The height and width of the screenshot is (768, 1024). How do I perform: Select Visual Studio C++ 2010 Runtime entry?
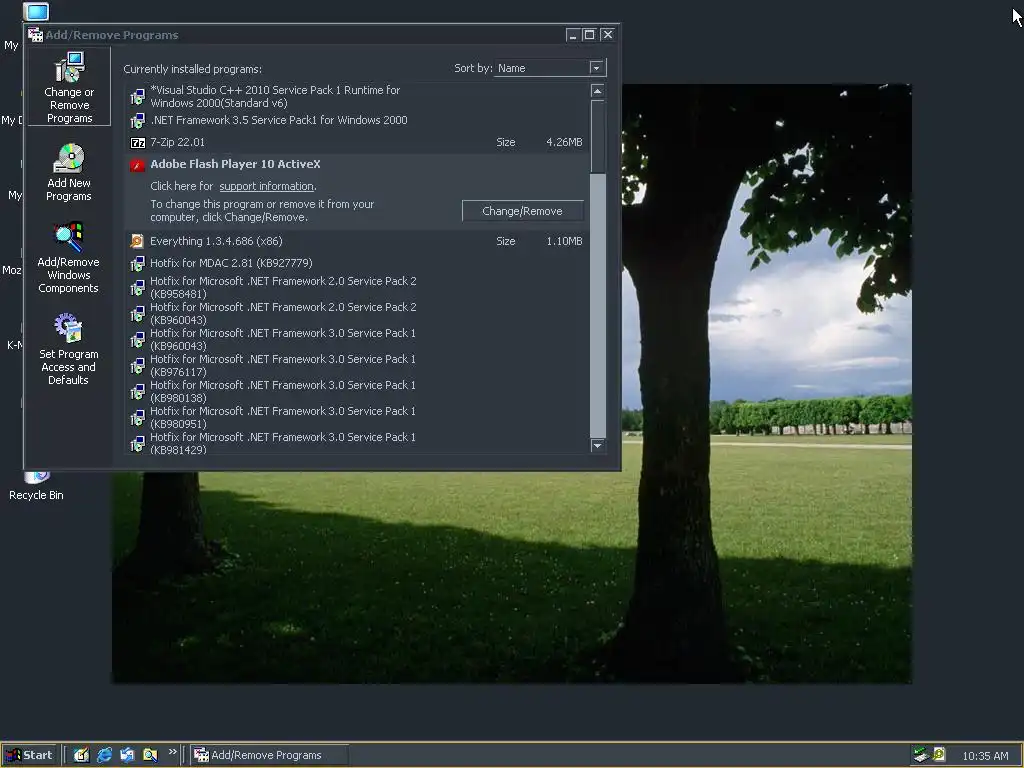click(357, 97)
